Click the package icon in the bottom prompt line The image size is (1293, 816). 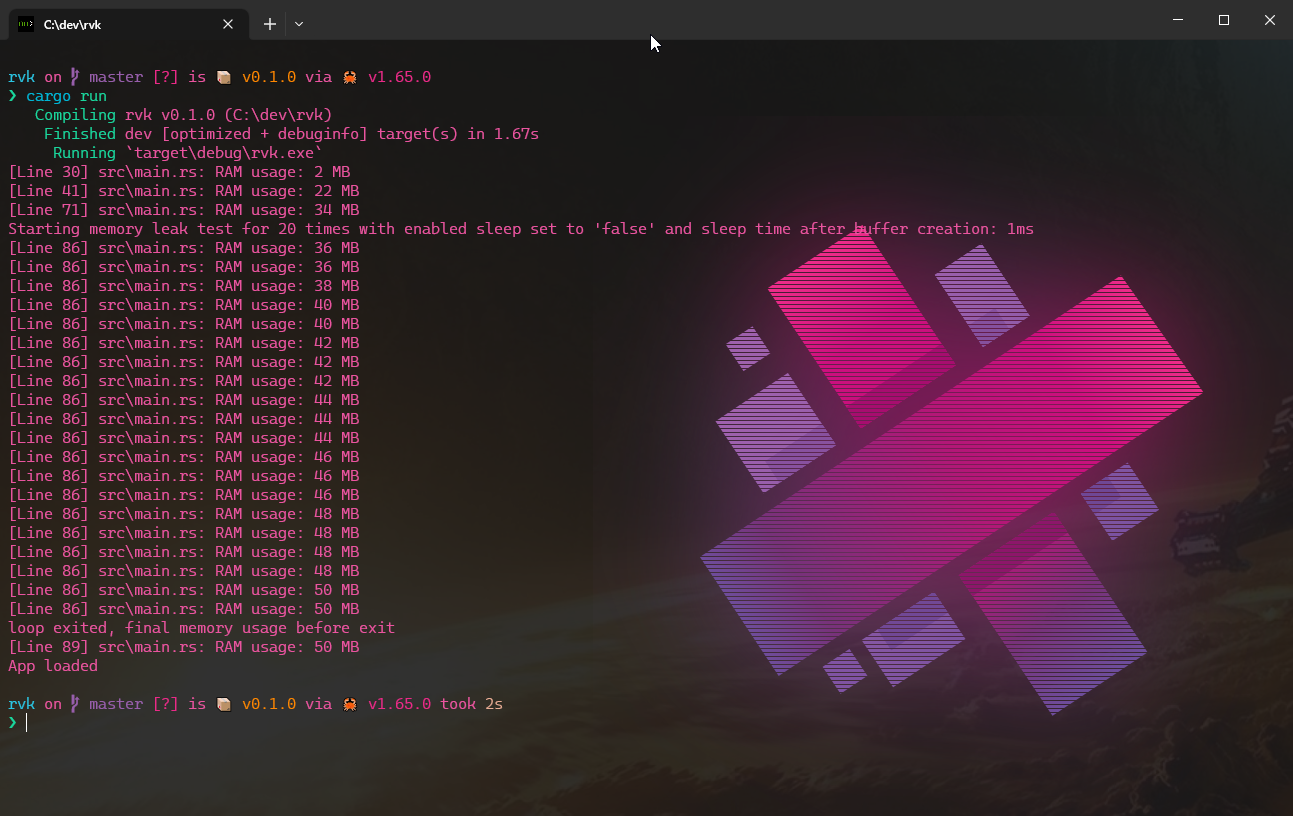coord(224,703)
